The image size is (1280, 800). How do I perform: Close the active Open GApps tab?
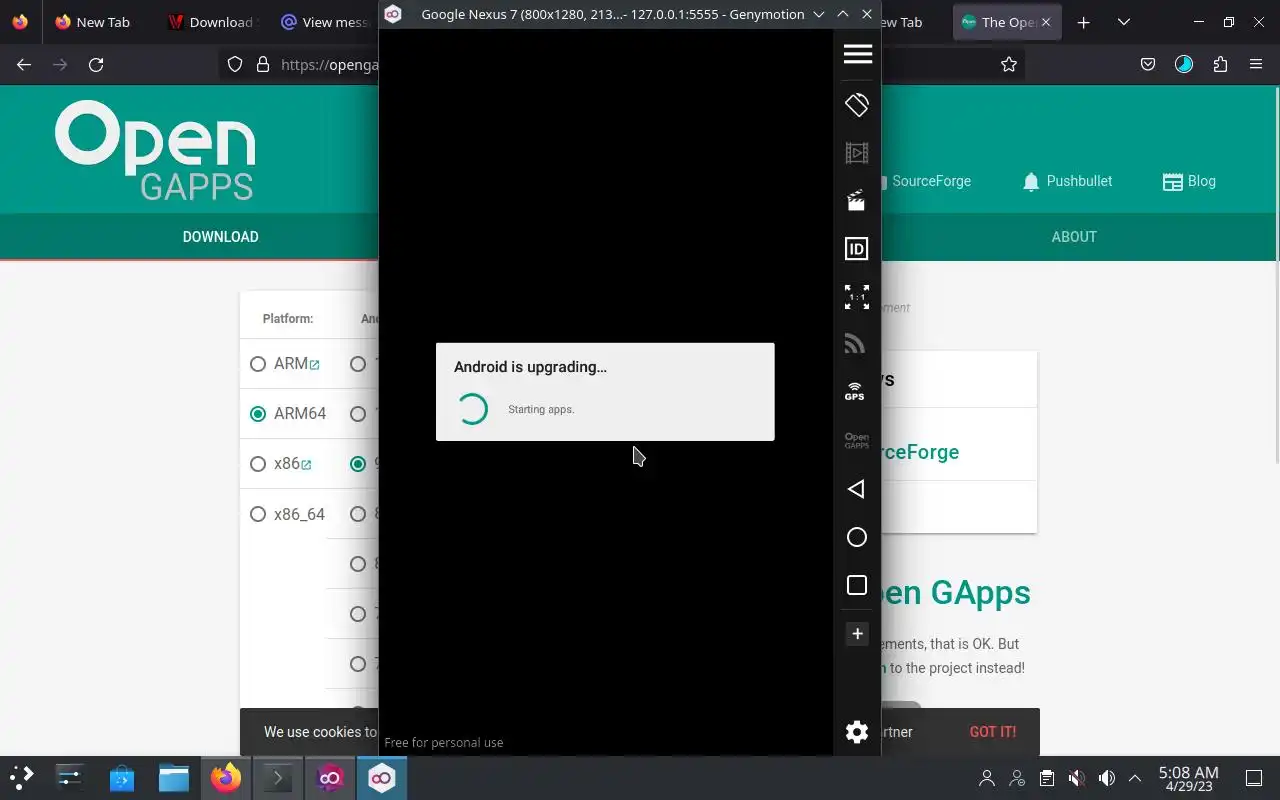coord(1046,22)
